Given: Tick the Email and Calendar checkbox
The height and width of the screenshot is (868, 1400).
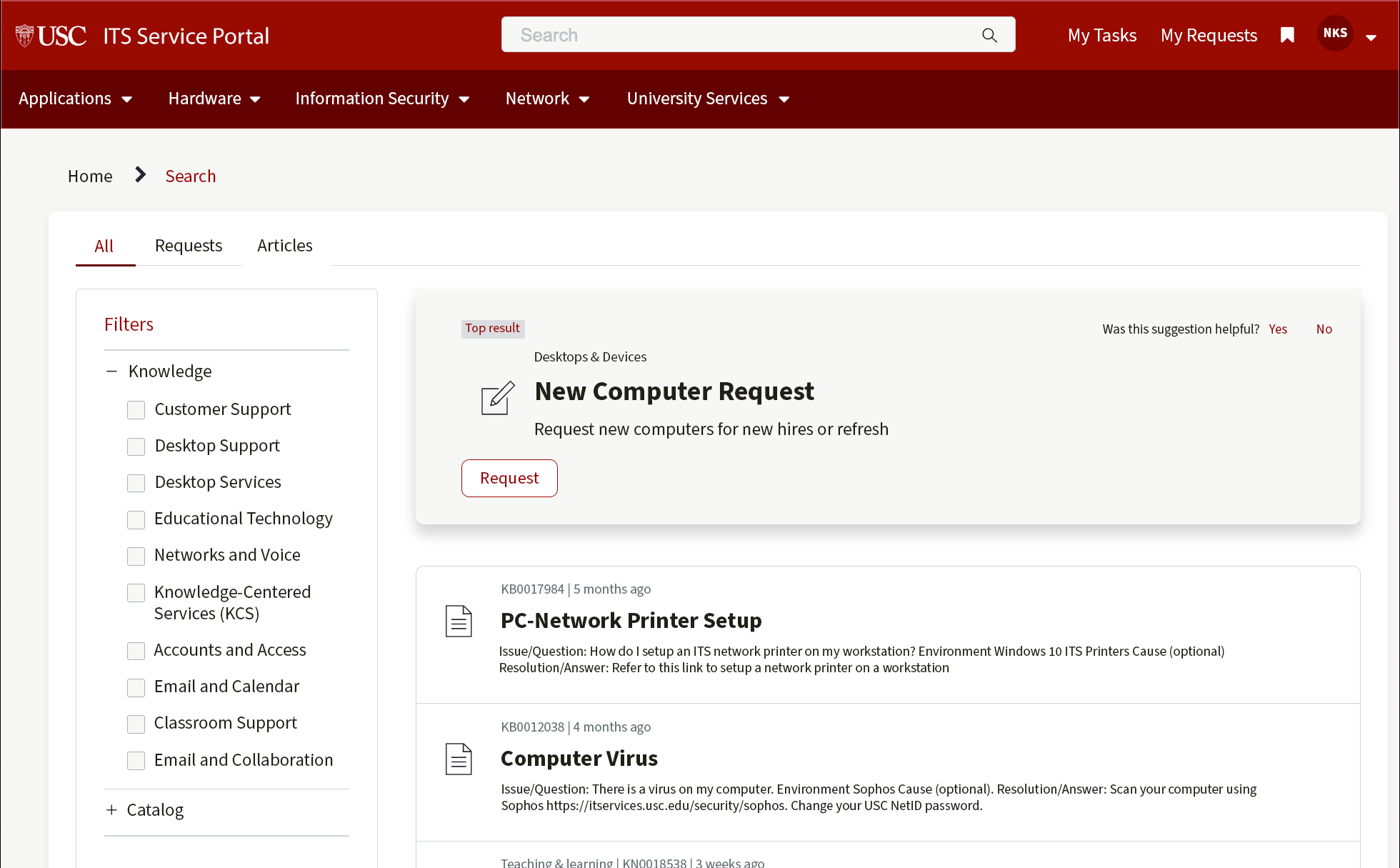Looking at the screenshot, I should tap(136, 687).
